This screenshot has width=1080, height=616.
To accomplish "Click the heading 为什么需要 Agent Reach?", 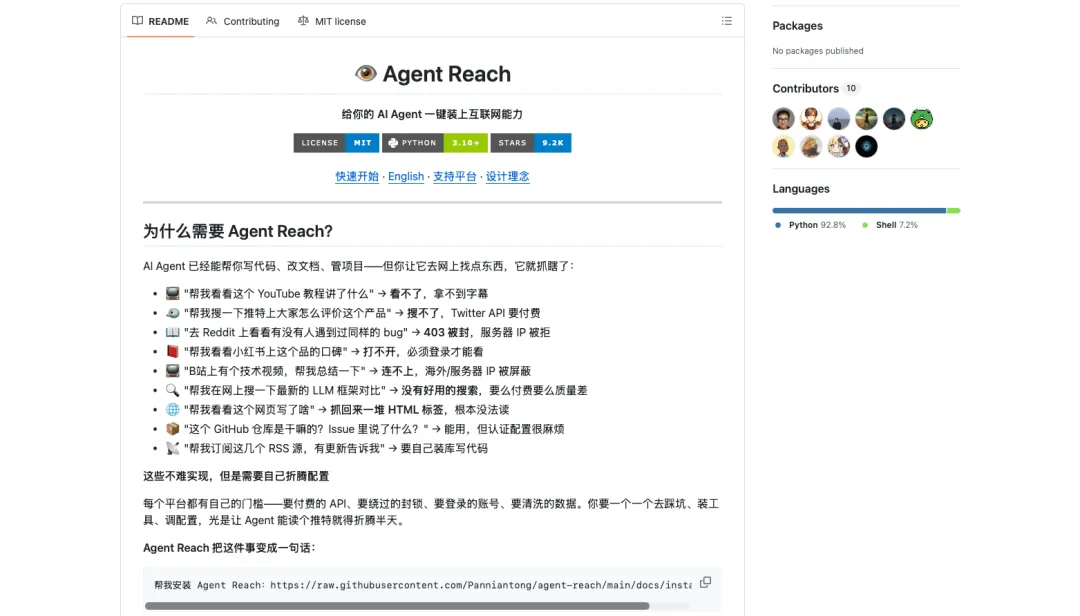I will coord(238,231).
